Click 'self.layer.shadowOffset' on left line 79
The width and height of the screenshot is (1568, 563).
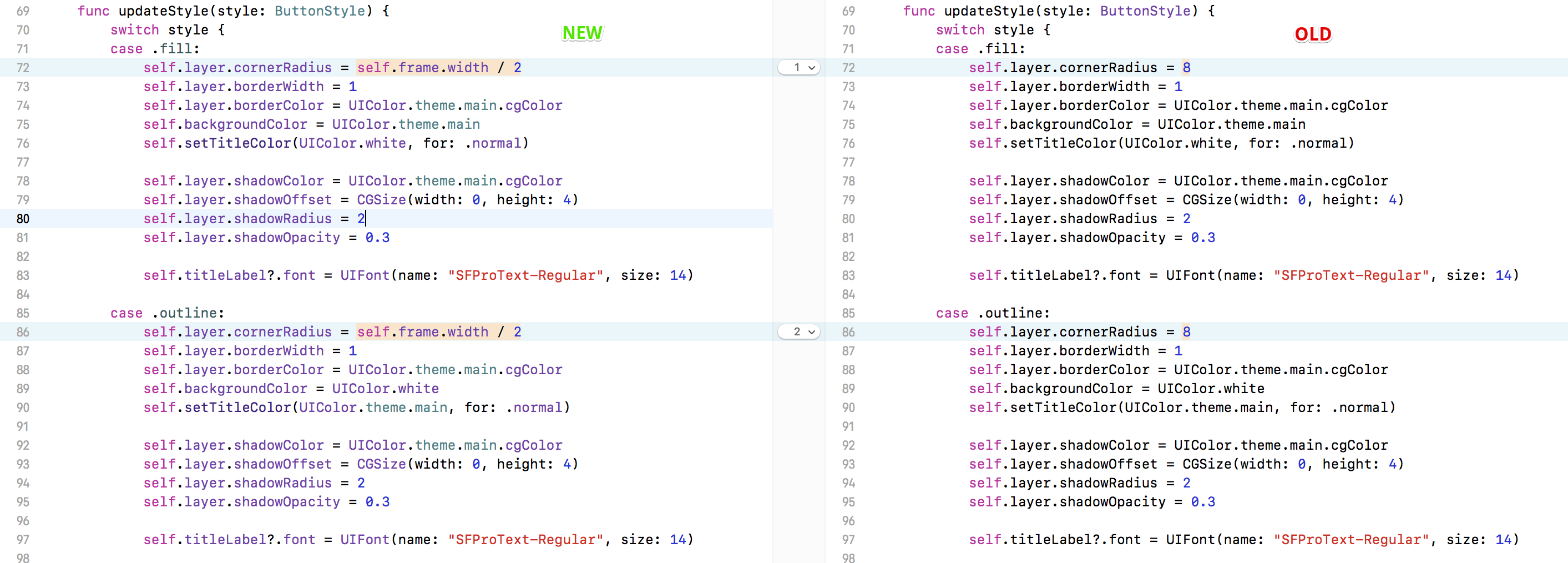click(237, 200)
